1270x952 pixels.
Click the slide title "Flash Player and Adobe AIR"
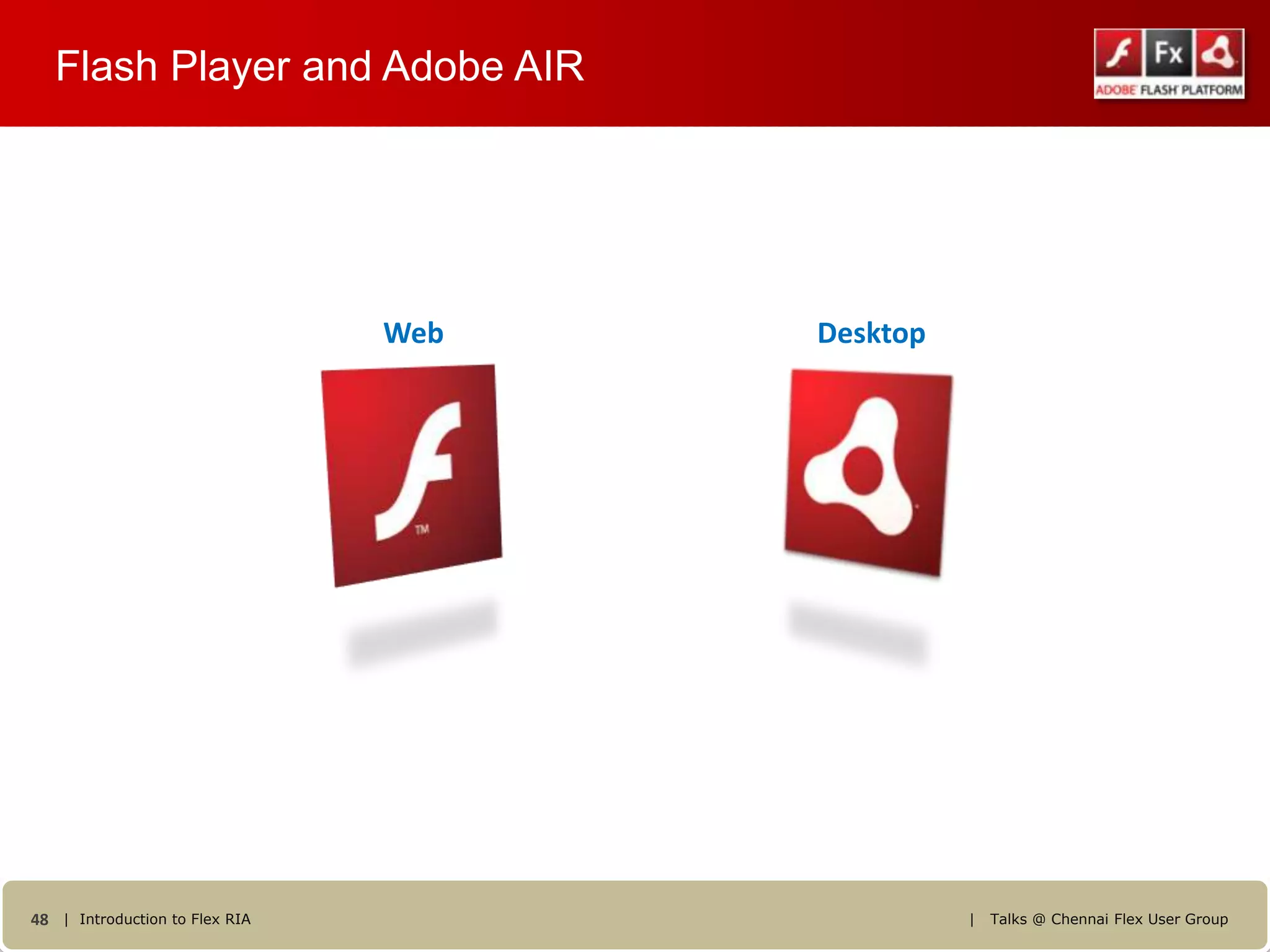[319, 66]
